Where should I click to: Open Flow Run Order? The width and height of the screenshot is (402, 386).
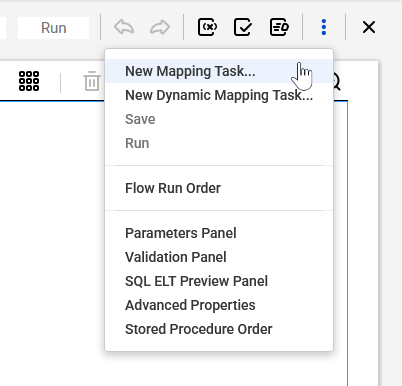coord(219,188)
